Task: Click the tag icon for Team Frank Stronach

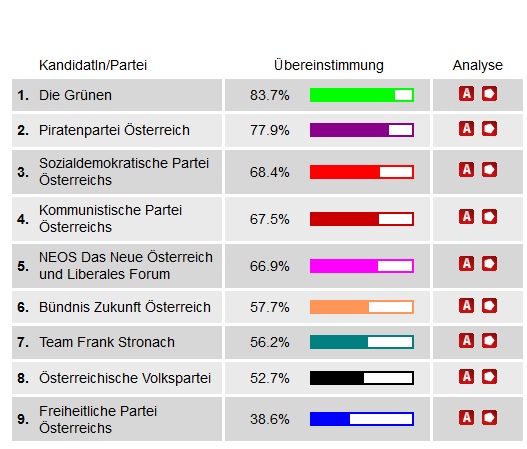Action: coord(489,340)
